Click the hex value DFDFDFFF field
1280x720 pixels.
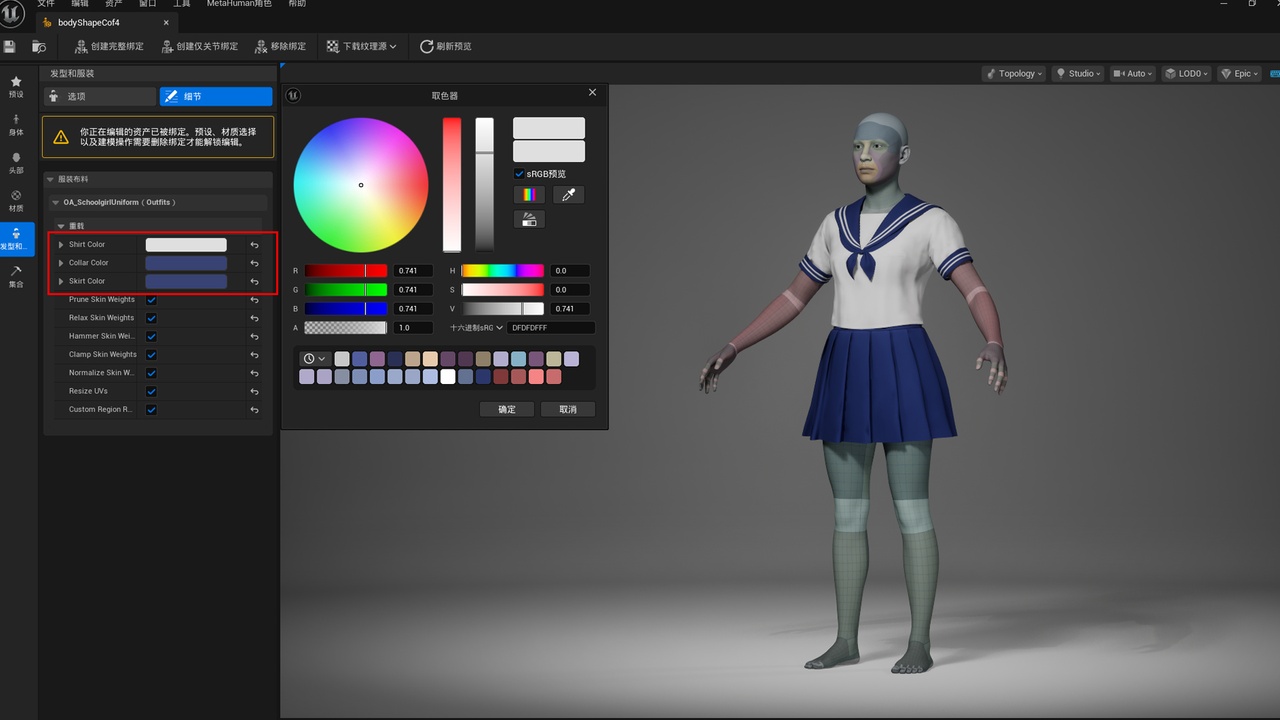coord(551,328)
